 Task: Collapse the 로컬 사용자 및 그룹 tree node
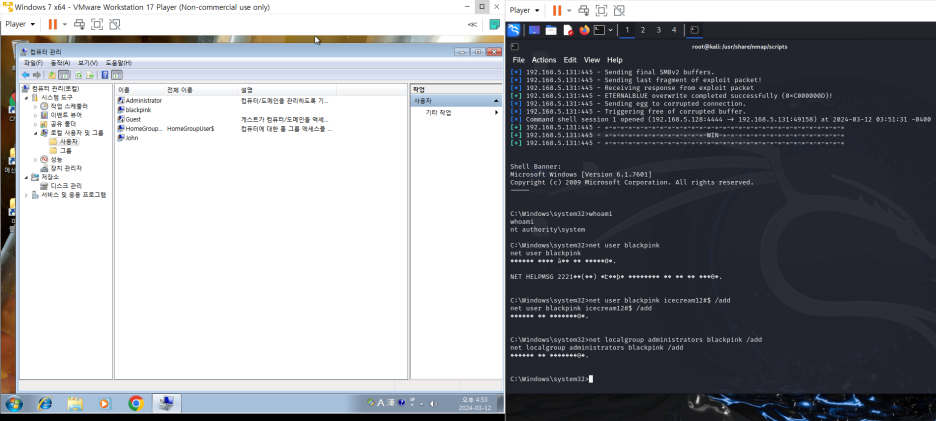[36, 133]
